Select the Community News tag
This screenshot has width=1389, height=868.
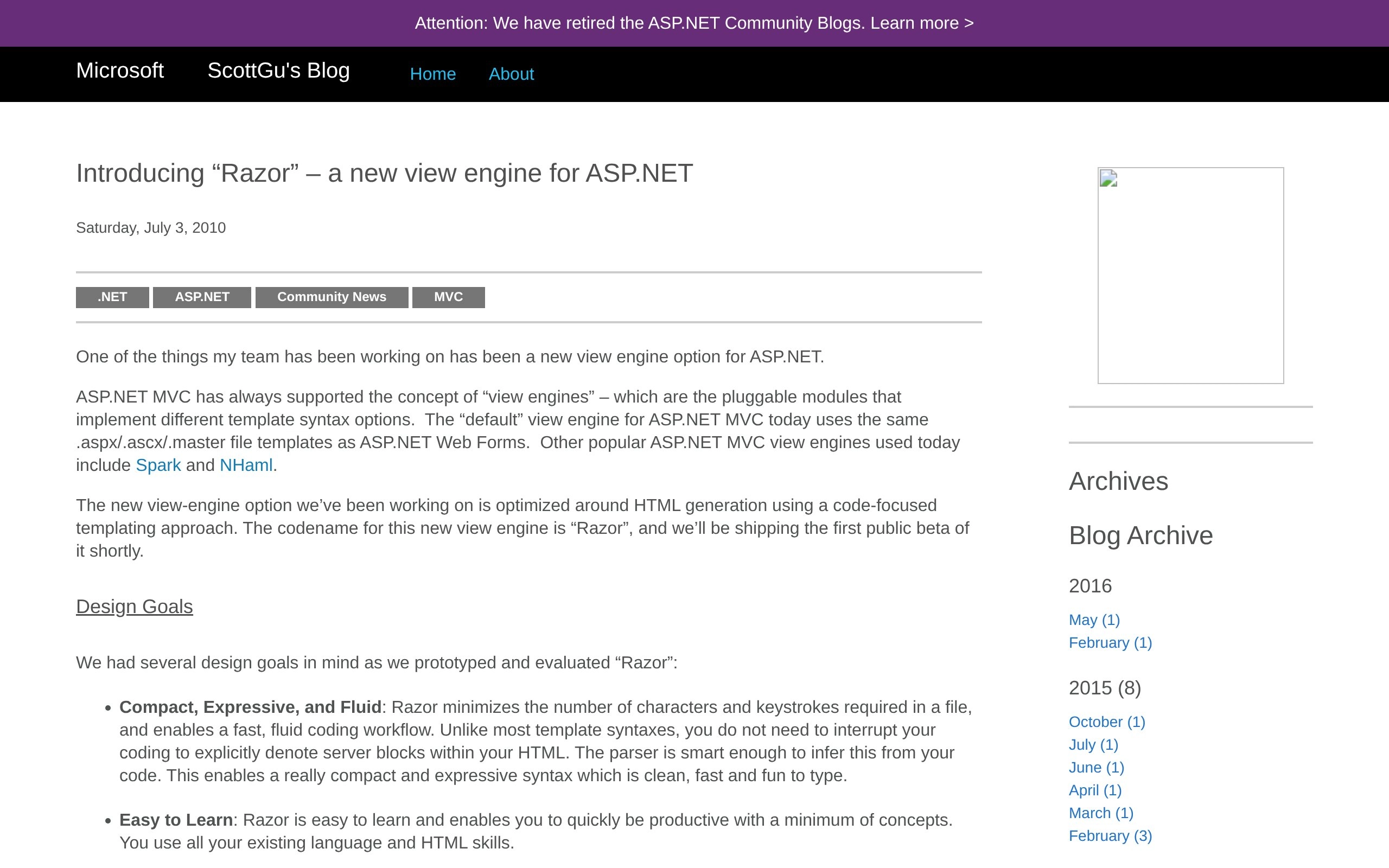point(332,297)
